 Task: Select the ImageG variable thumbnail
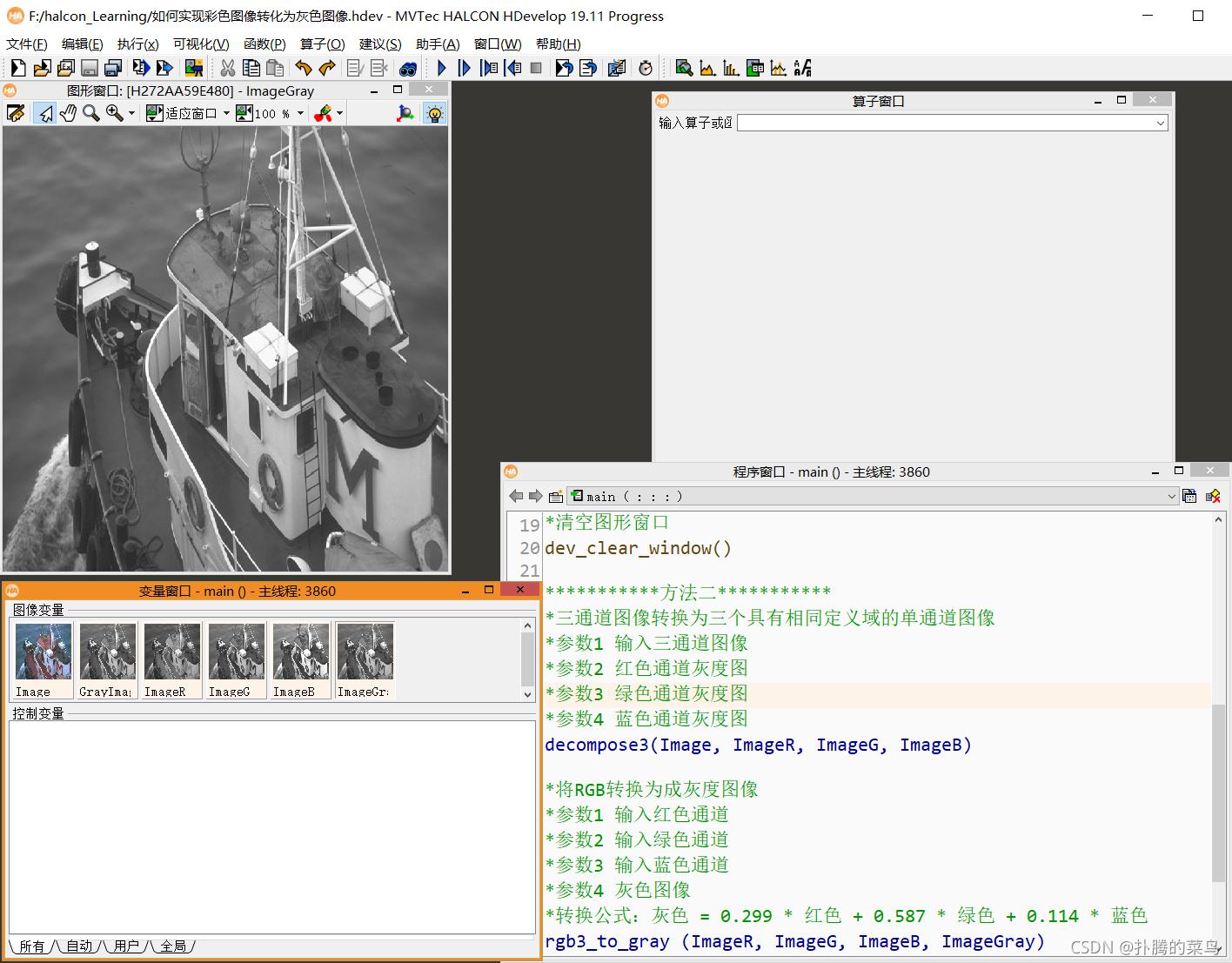237,661
